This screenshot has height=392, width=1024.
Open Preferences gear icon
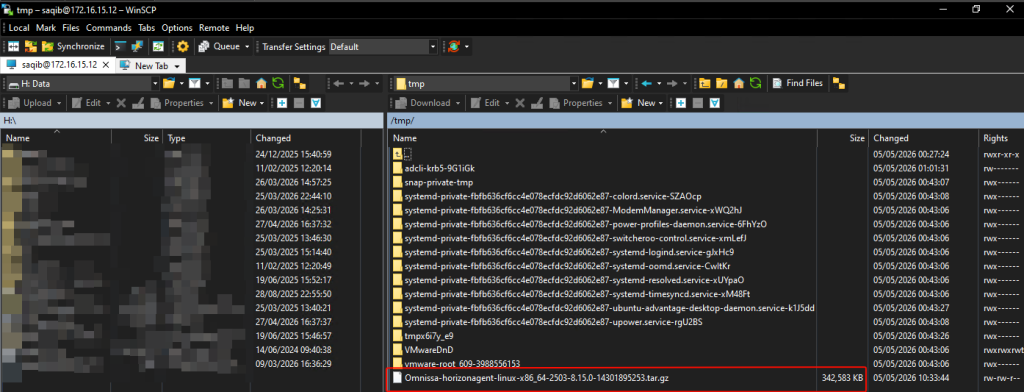[183, 46]
